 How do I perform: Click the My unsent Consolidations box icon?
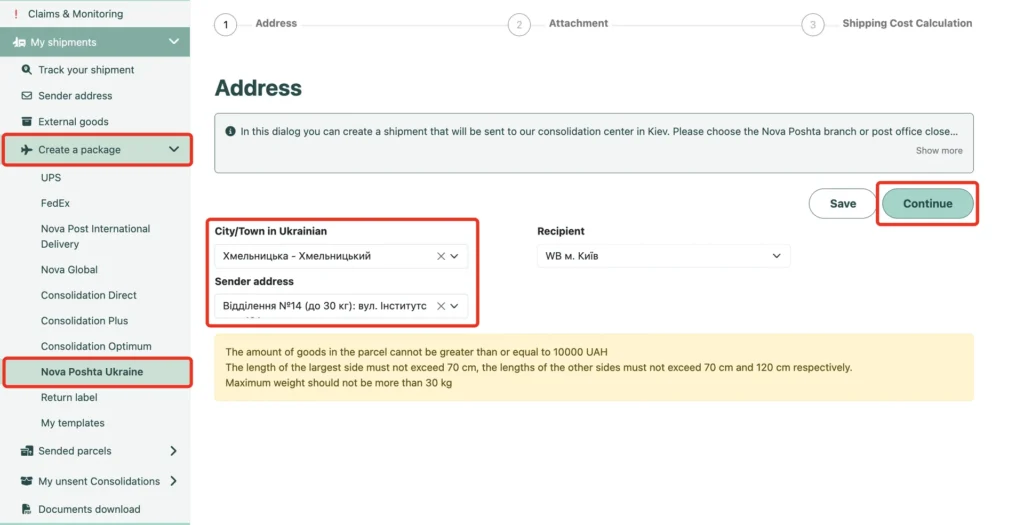[27, 481]
